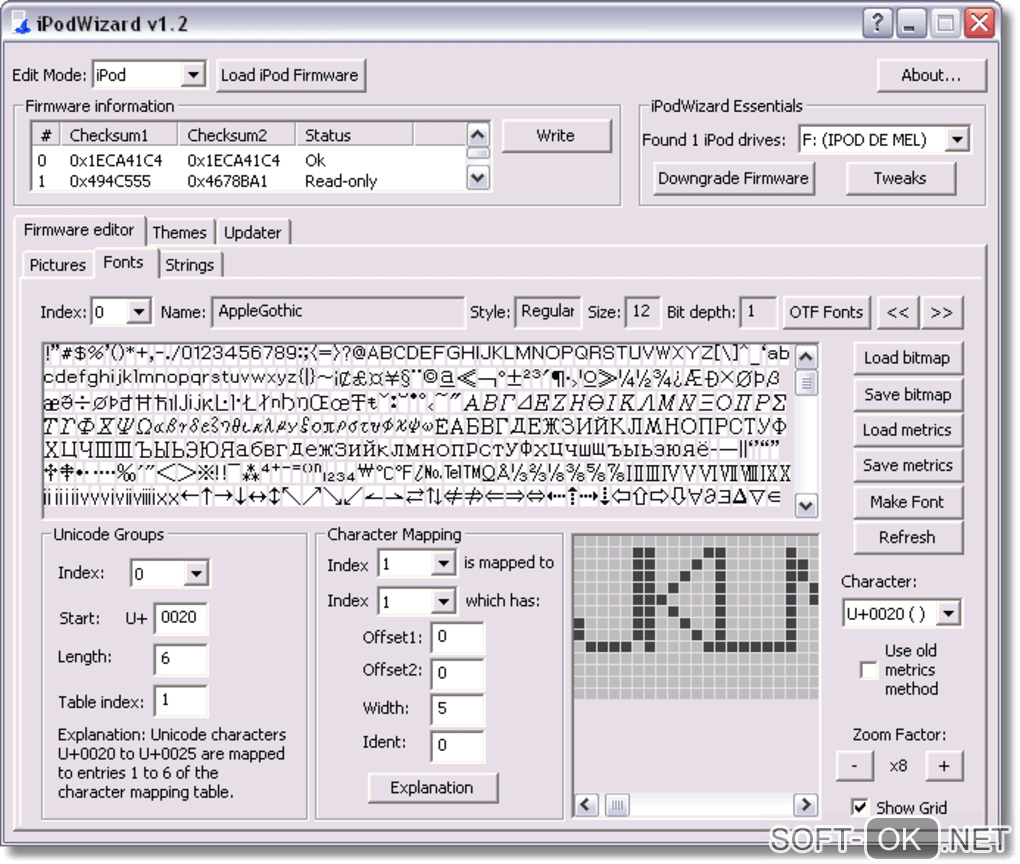
Task: Click Load metrics button
Action: click(x=907, y=430)
